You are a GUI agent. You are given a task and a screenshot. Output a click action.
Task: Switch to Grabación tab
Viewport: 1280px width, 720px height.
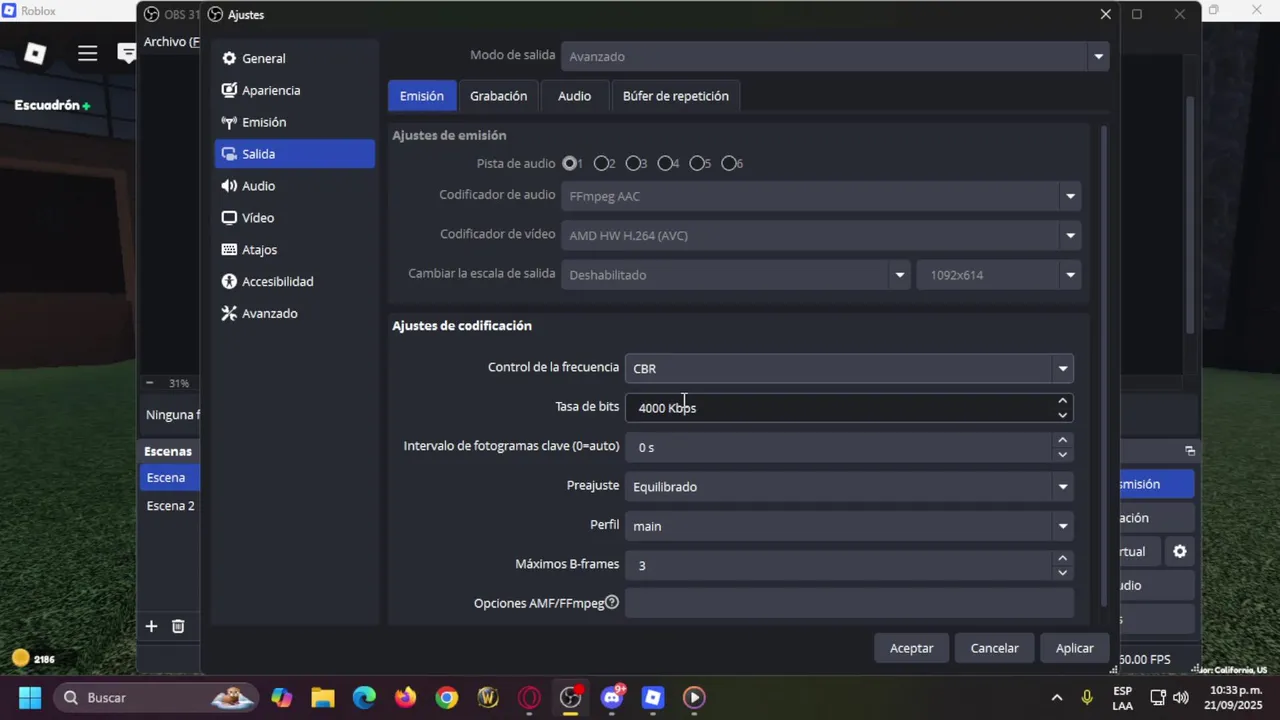(x=498, y=96)
